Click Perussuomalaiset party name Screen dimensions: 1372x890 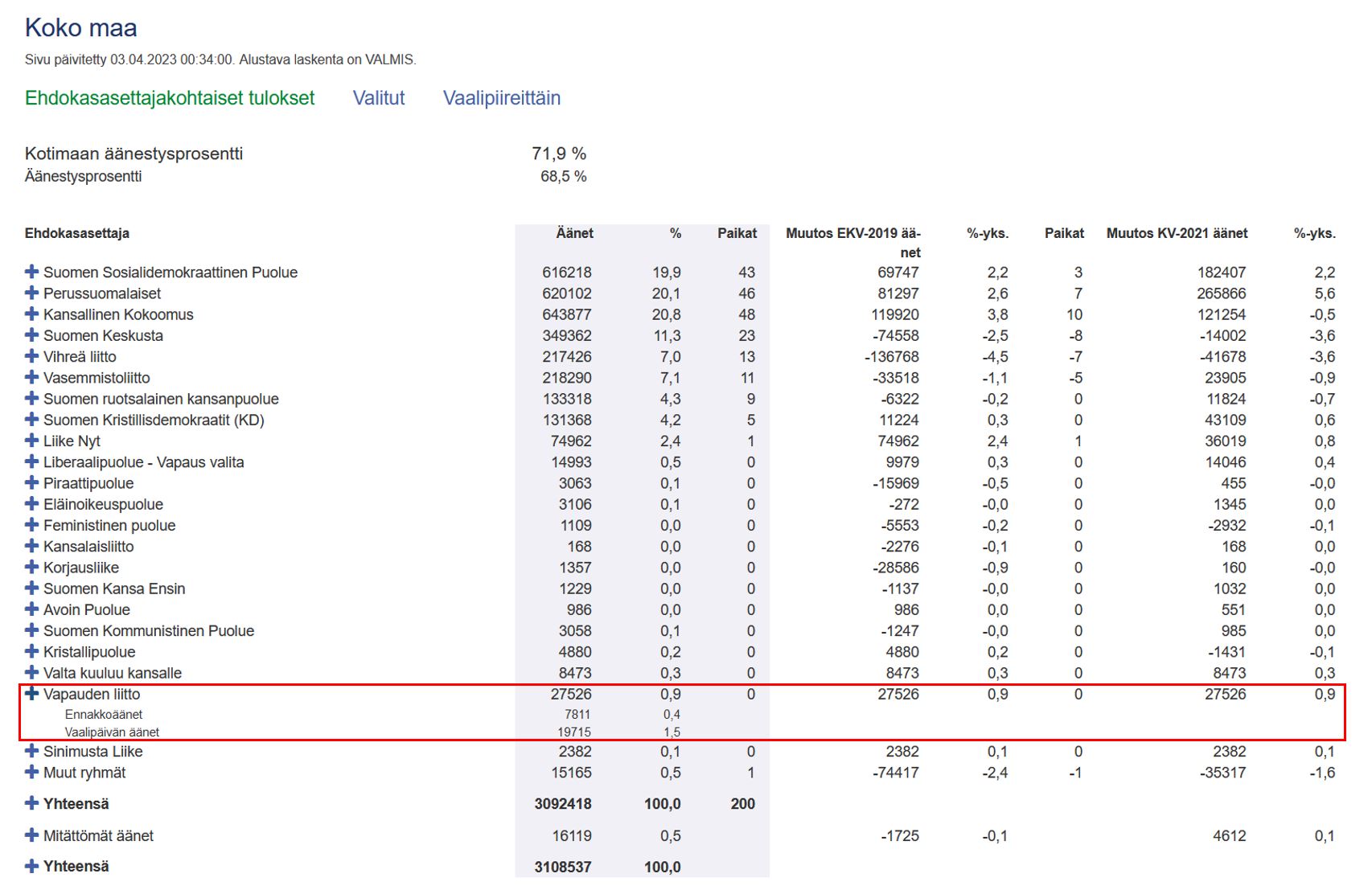pyautogui.click(x=102, y=293)
